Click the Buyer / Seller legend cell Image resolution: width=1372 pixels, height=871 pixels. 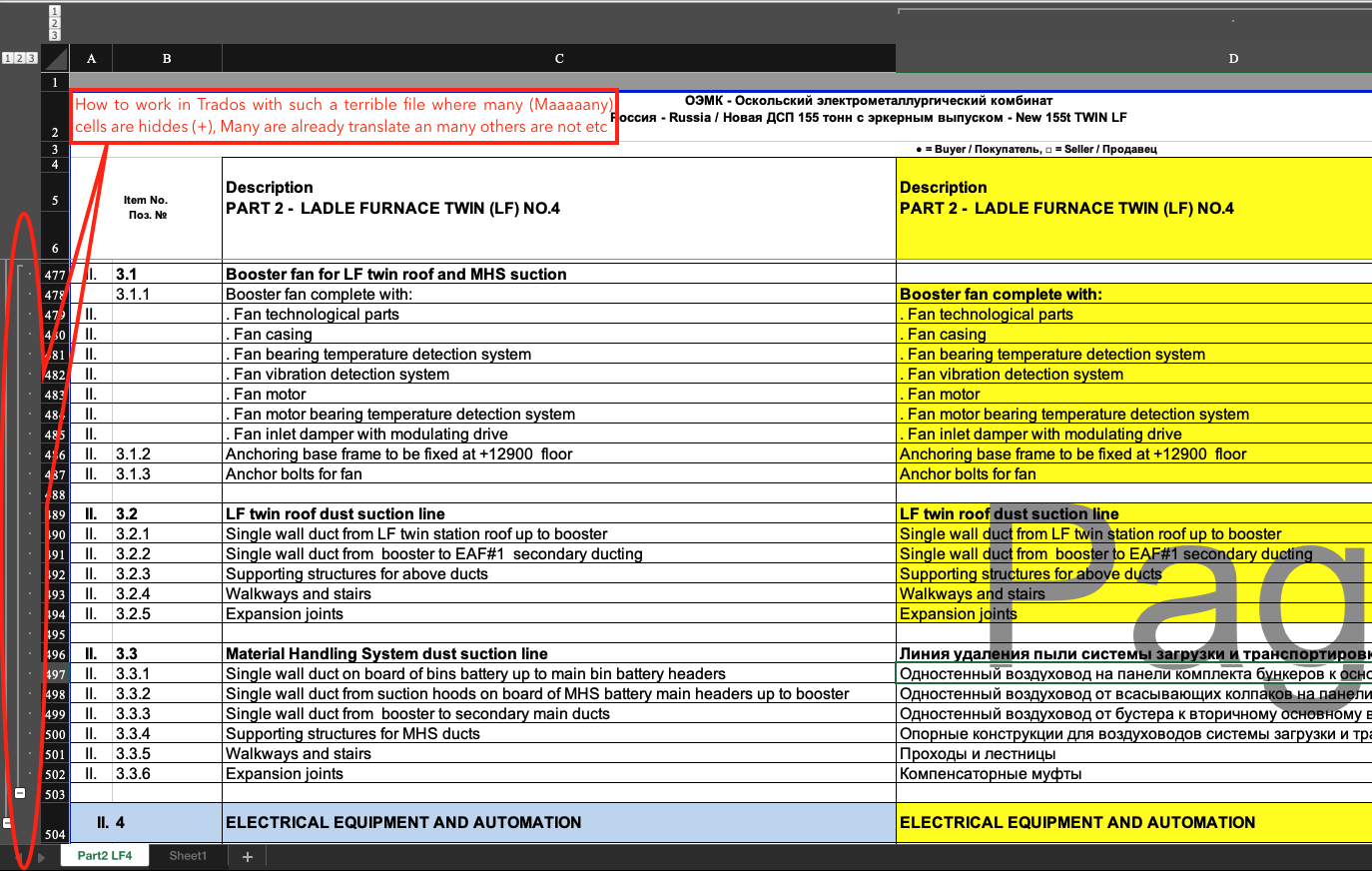click(x=1035, y=149)
